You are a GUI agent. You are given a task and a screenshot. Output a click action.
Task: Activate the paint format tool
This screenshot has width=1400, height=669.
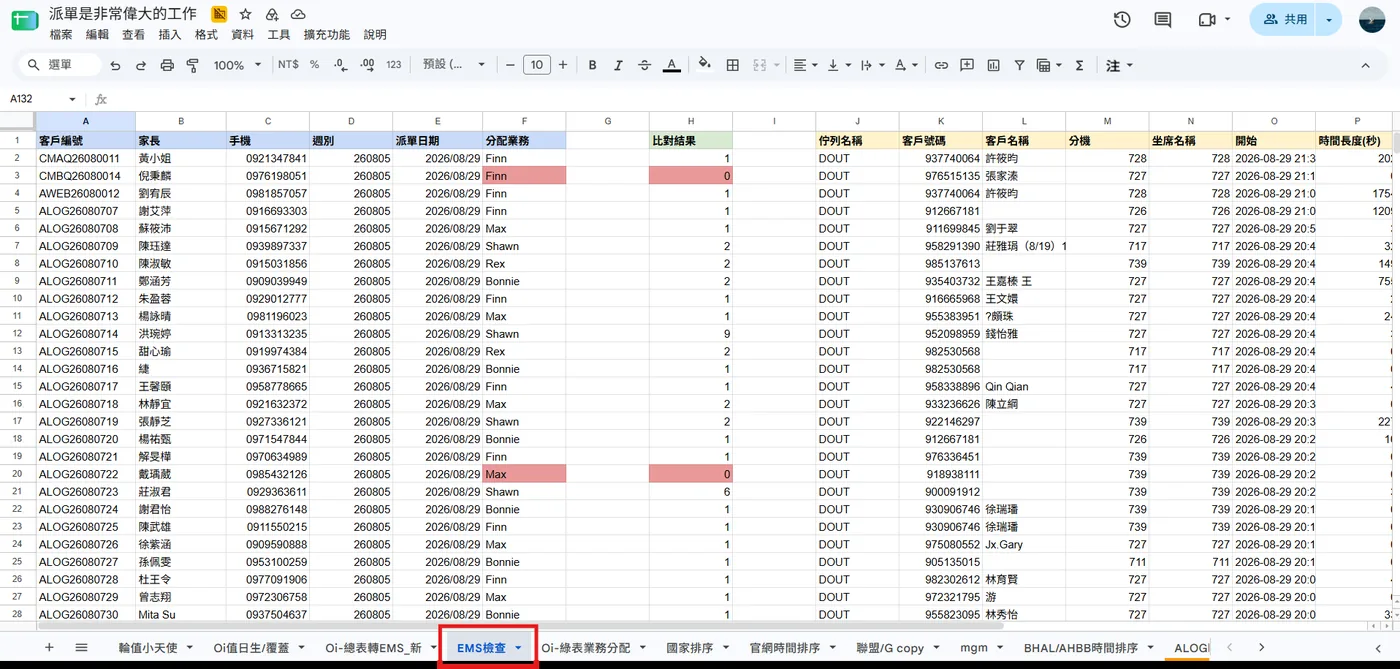[x=193, y=65]
